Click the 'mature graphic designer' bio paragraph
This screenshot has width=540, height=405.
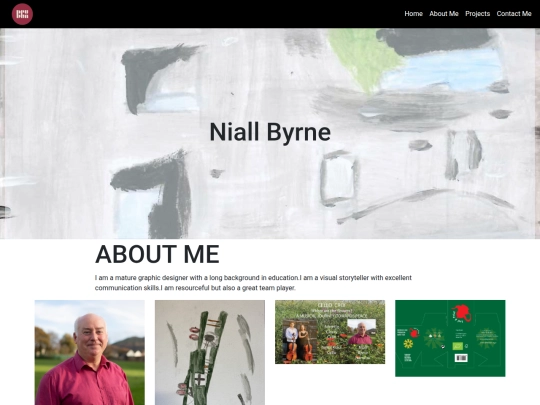tap(253, 283)
